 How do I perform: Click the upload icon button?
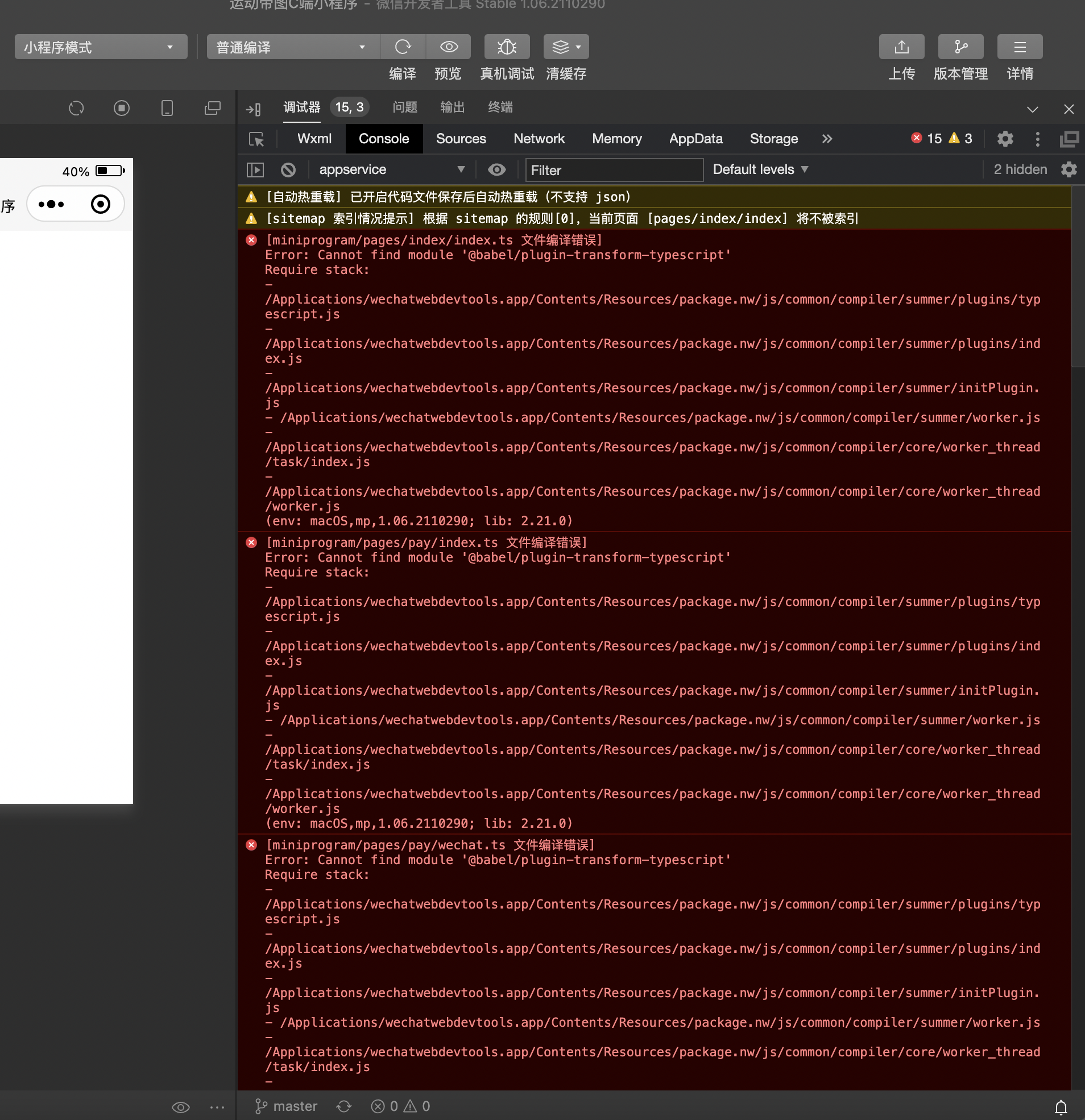pyautogui.click(x=901, y=47)
